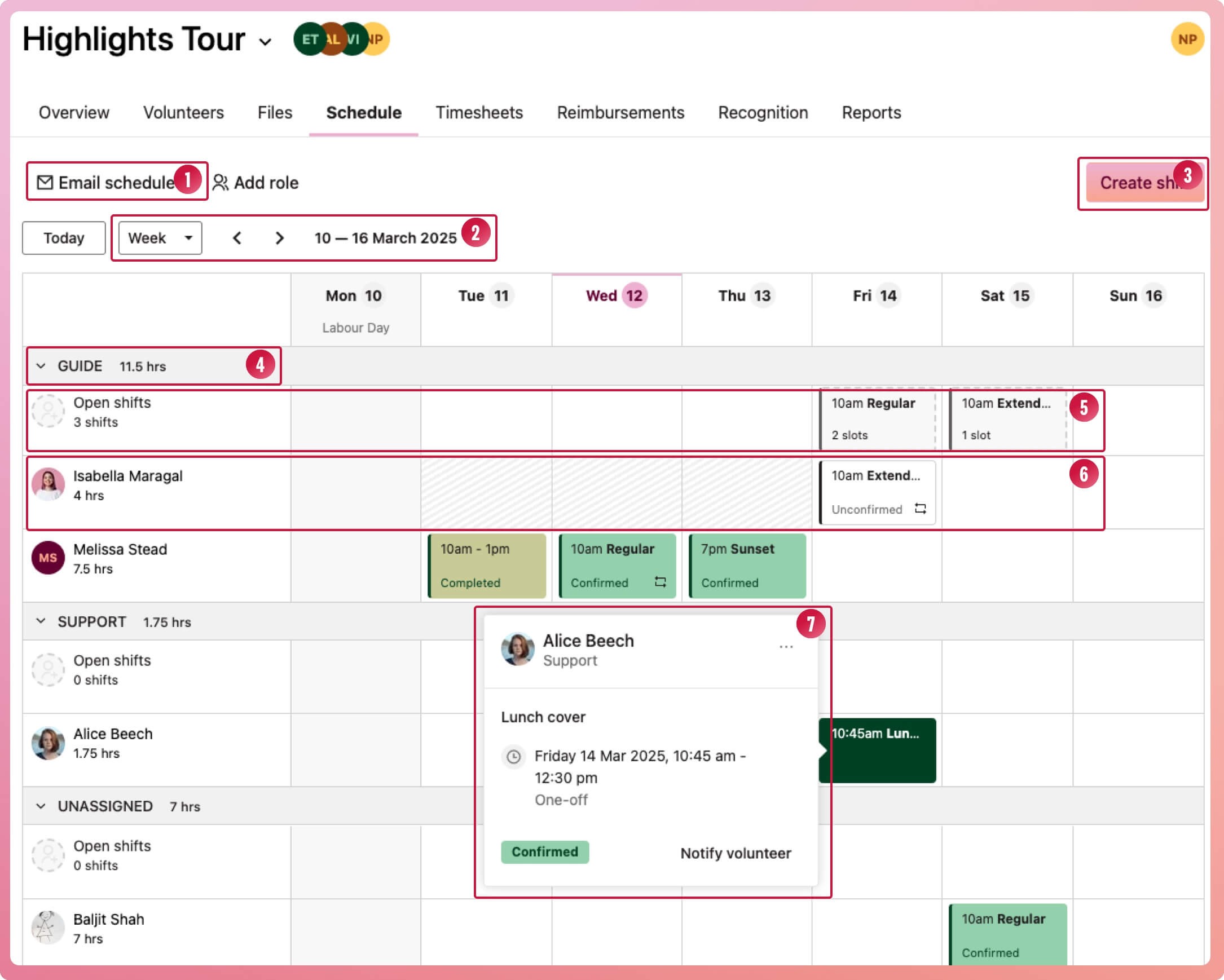Screen dimensions: 1224x980
Task: Click Guide open shifts placeholder avatar
Action: pyautogui.click(x=48, y=412)
